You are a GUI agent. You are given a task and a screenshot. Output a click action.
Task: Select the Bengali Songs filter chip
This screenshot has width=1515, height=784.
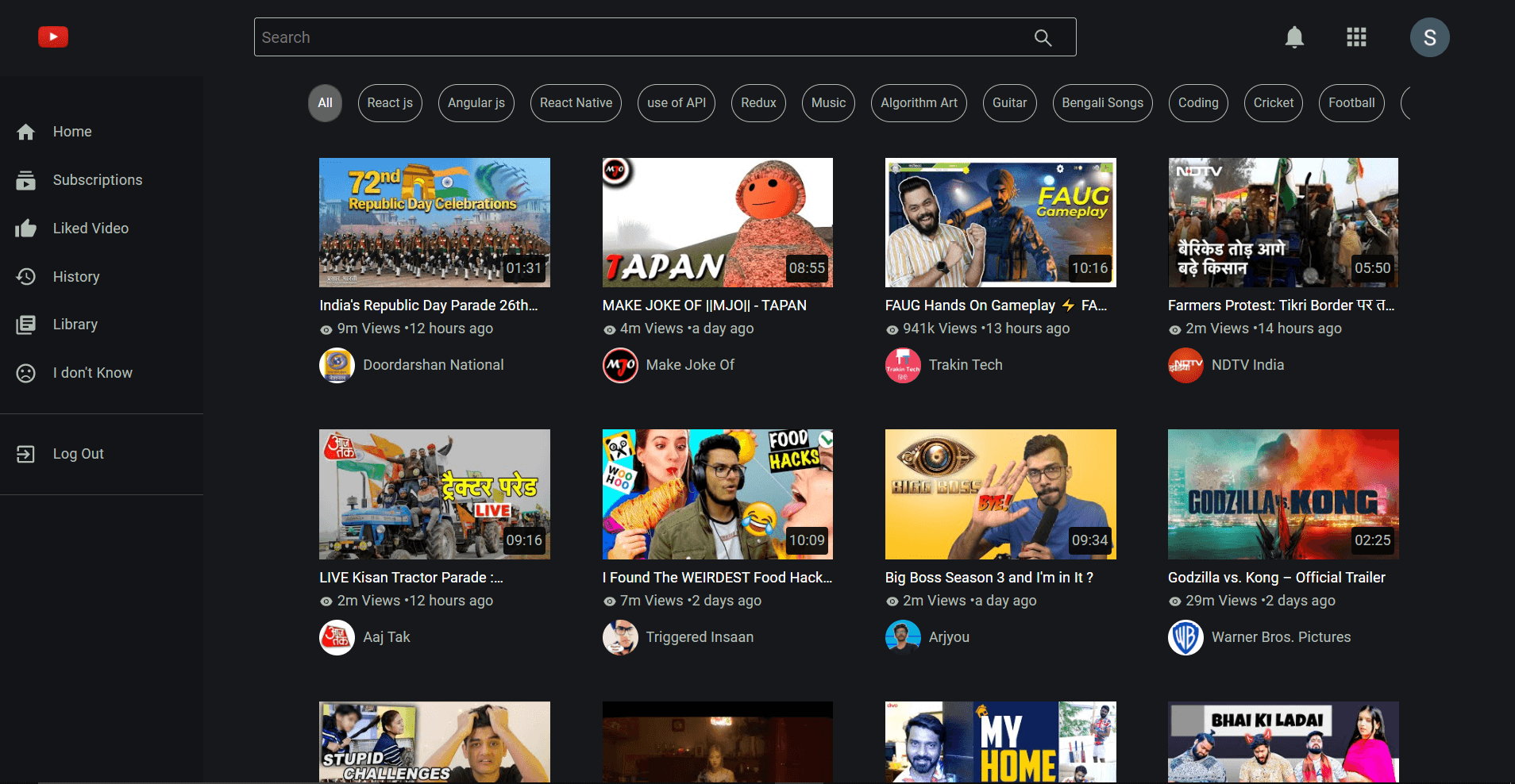tap(1102, 103)
